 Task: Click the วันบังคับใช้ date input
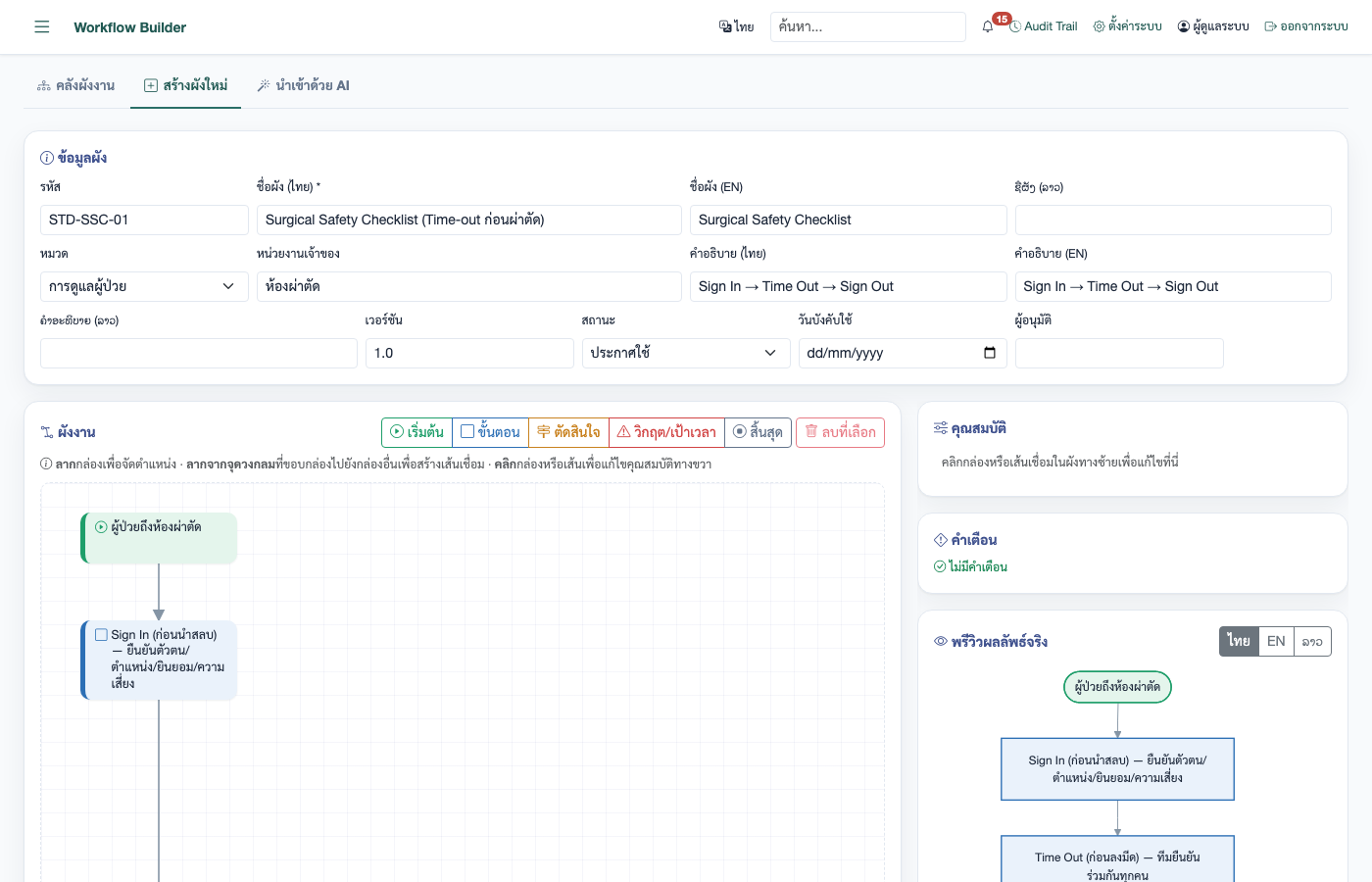[x=903, y=353]
